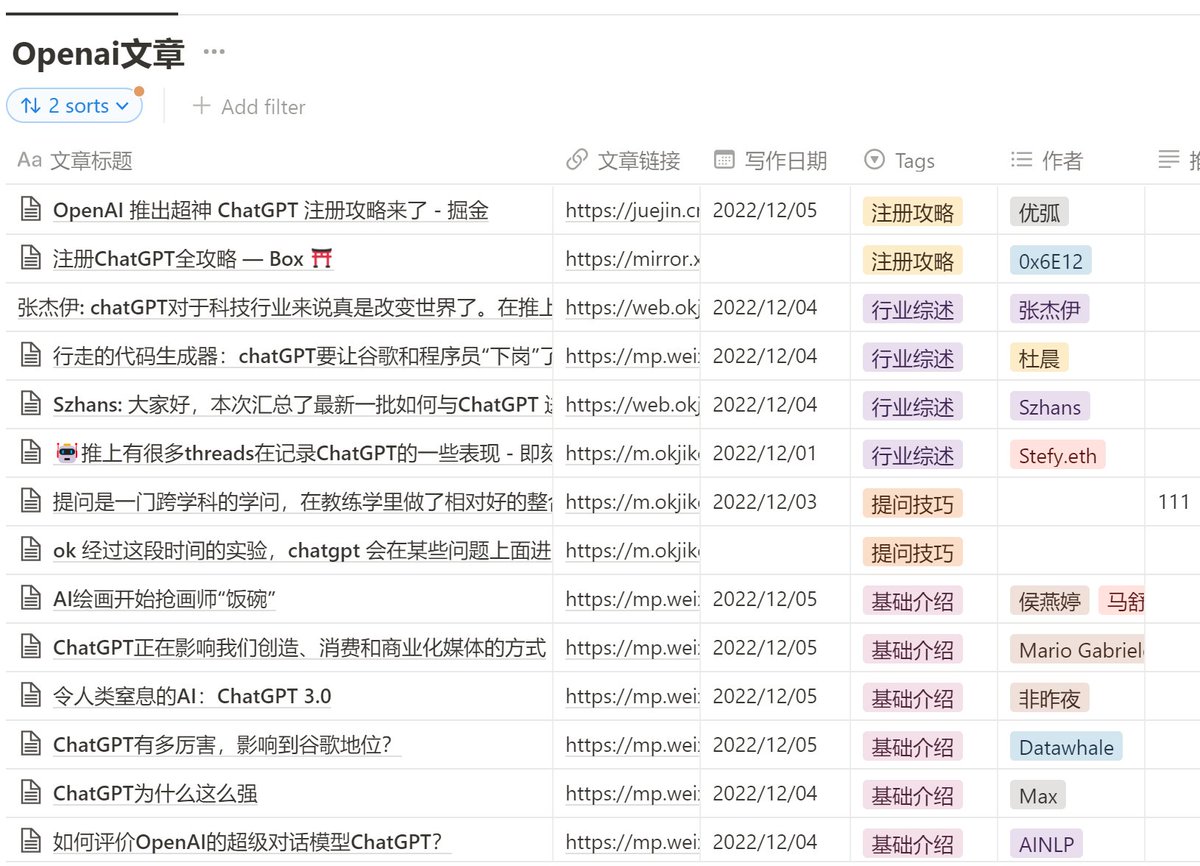Click the empty date cell in ok 经过这段时间 row
Screen dimensions: 1200x866
coord(775,550)
